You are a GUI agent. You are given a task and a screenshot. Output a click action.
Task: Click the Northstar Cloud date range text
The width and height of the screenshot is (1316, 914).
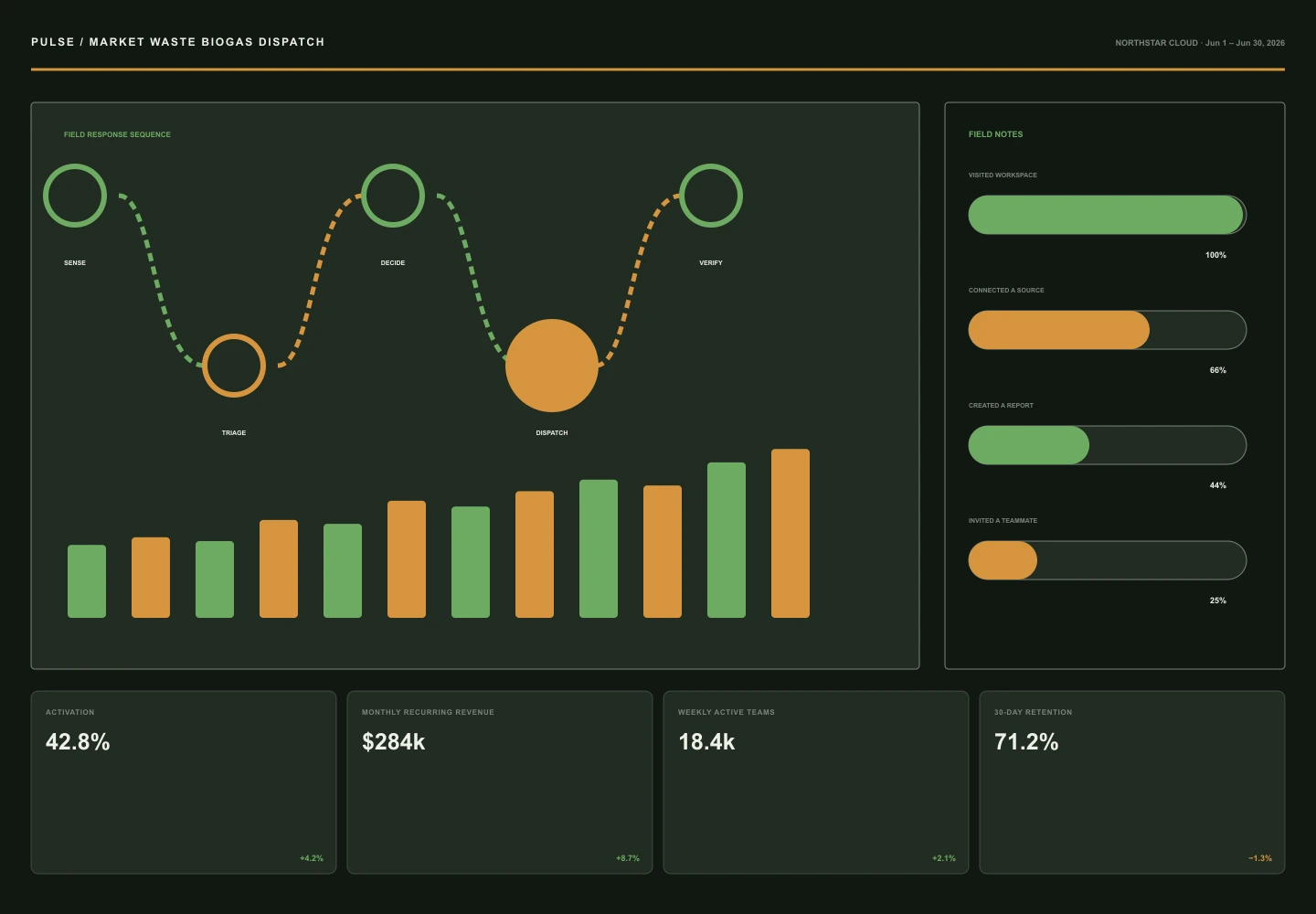(1200, 43)
